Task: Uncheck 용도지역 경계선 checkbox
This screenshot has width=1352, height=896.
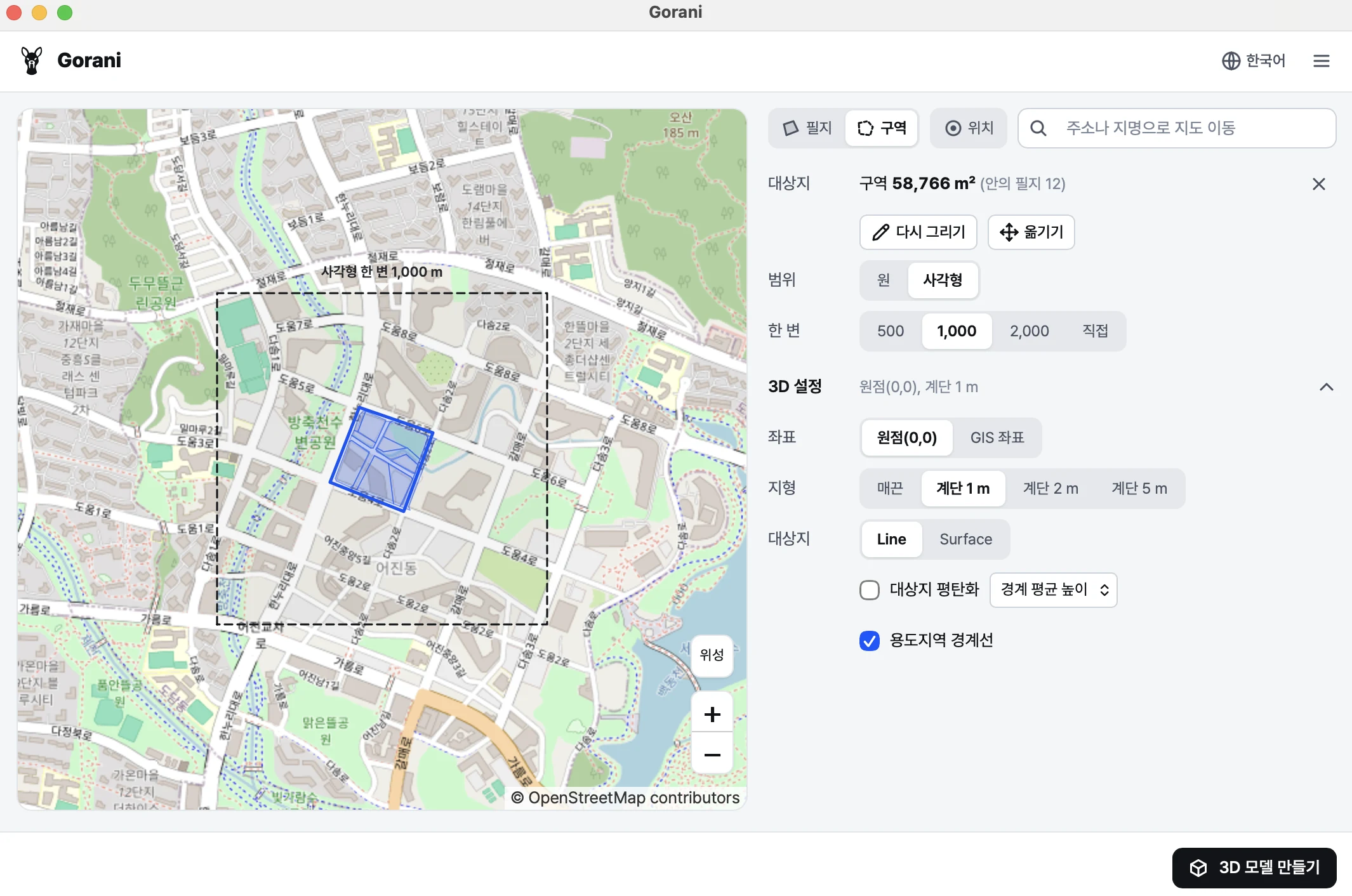Action: pyautogui.click(x=870, y=641)
